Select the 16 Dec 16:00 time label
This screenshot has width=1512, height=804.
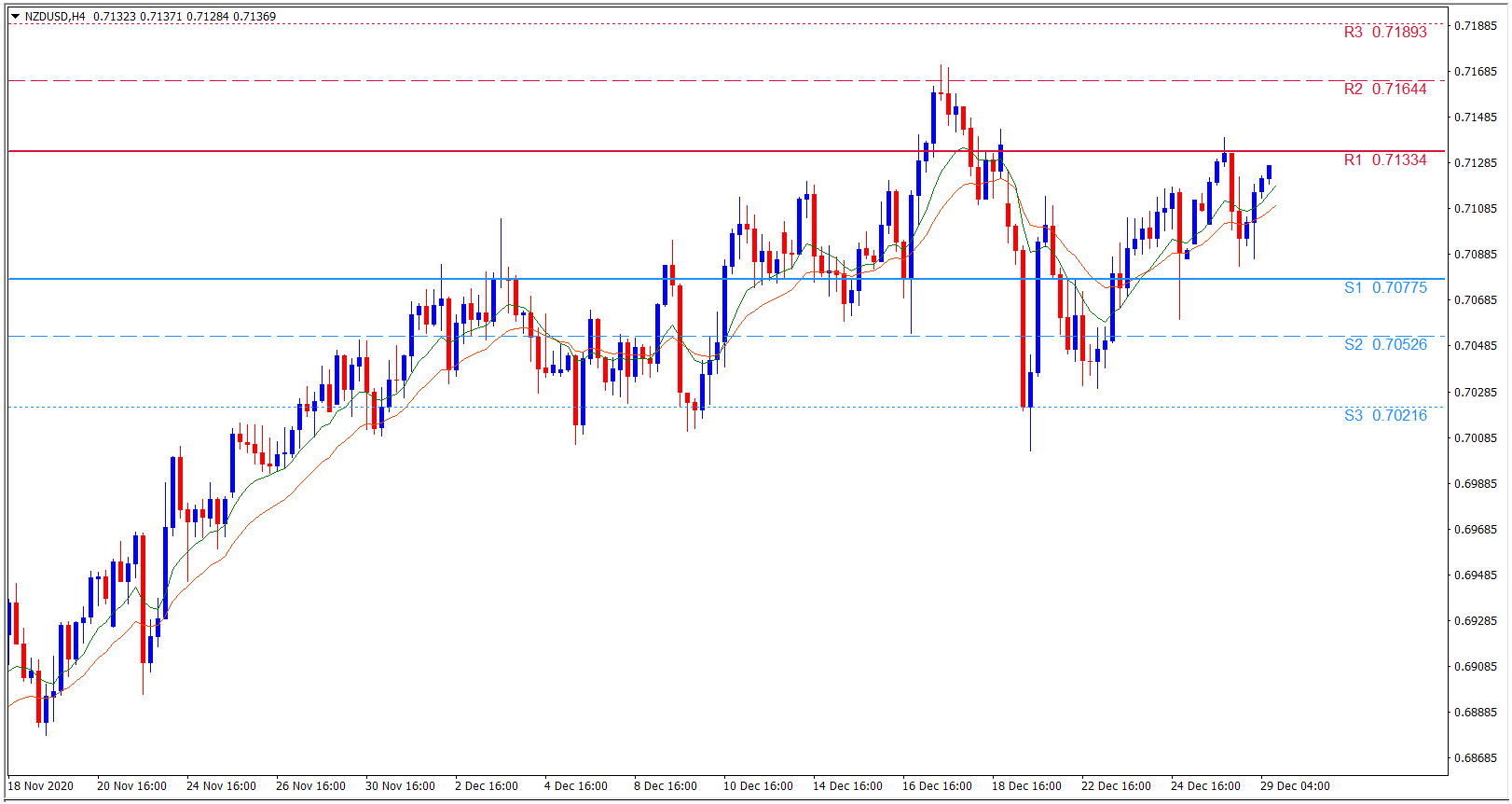(937, 785)
